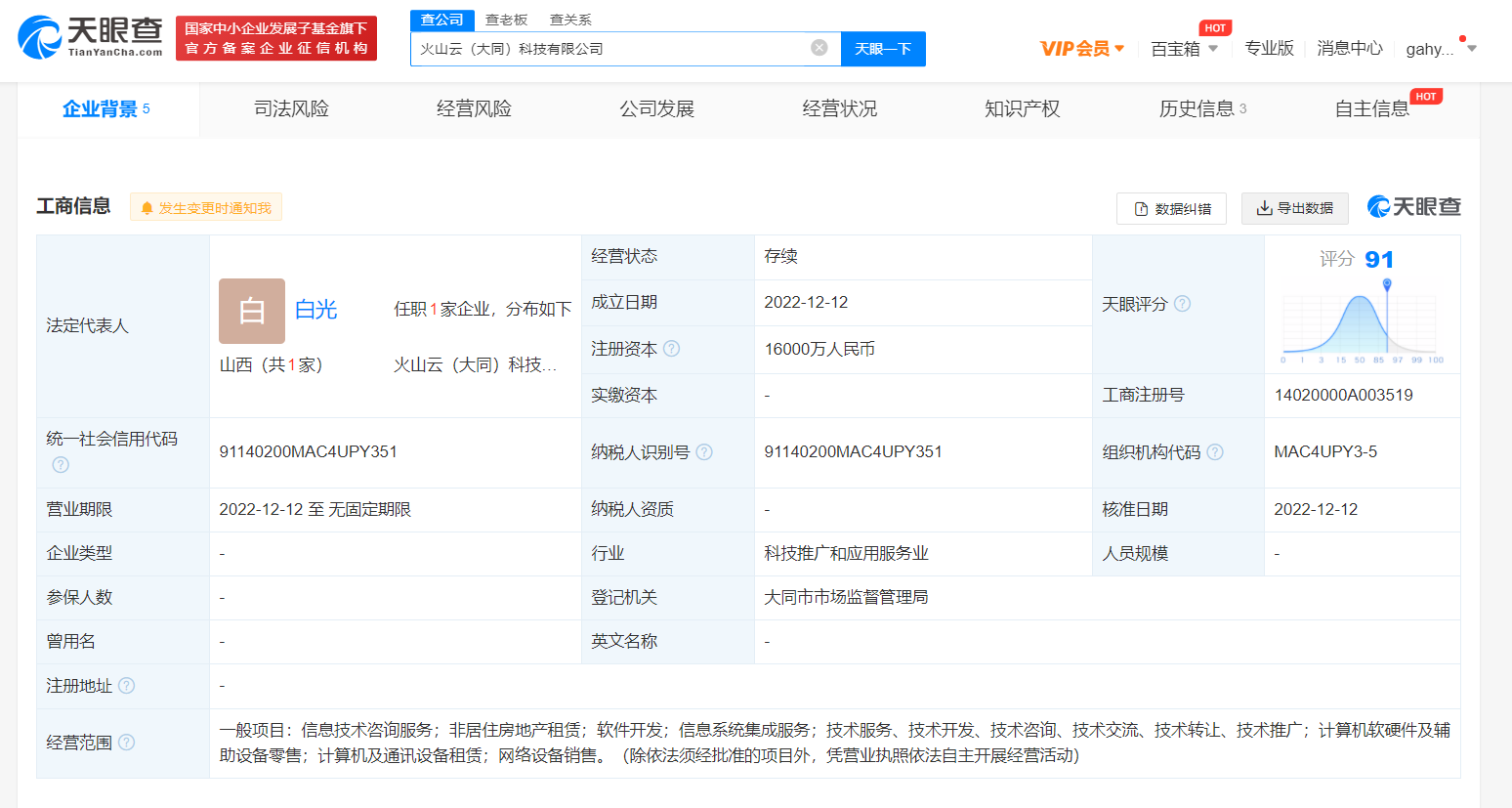Click the 发生变更时通知我 alert button

(x=206, y=207)
